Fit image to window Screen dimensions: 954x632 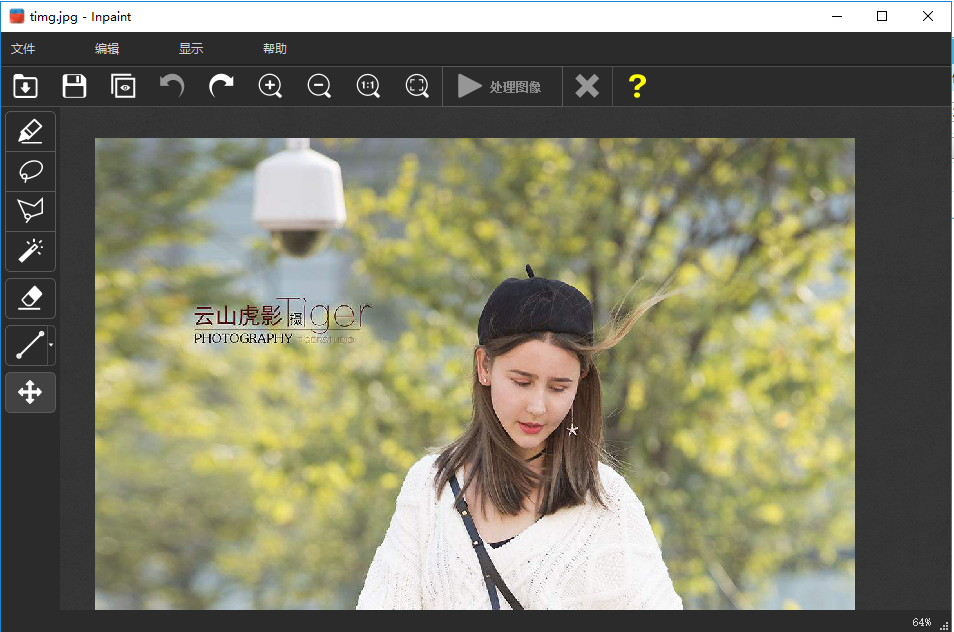tap(417, 86)
